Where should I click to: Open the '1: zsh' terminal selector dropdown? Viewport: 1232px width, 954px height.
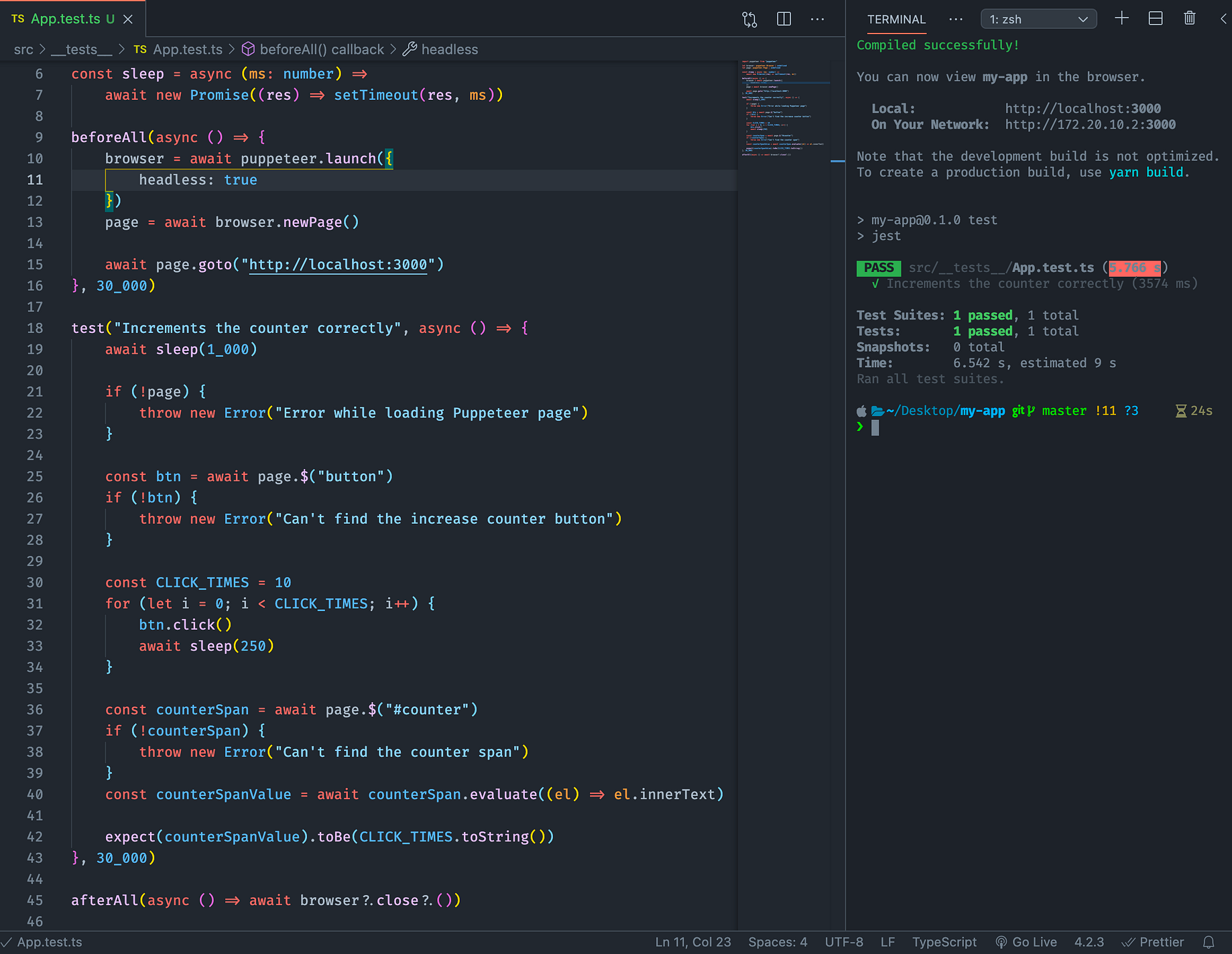pos(1038,19)
